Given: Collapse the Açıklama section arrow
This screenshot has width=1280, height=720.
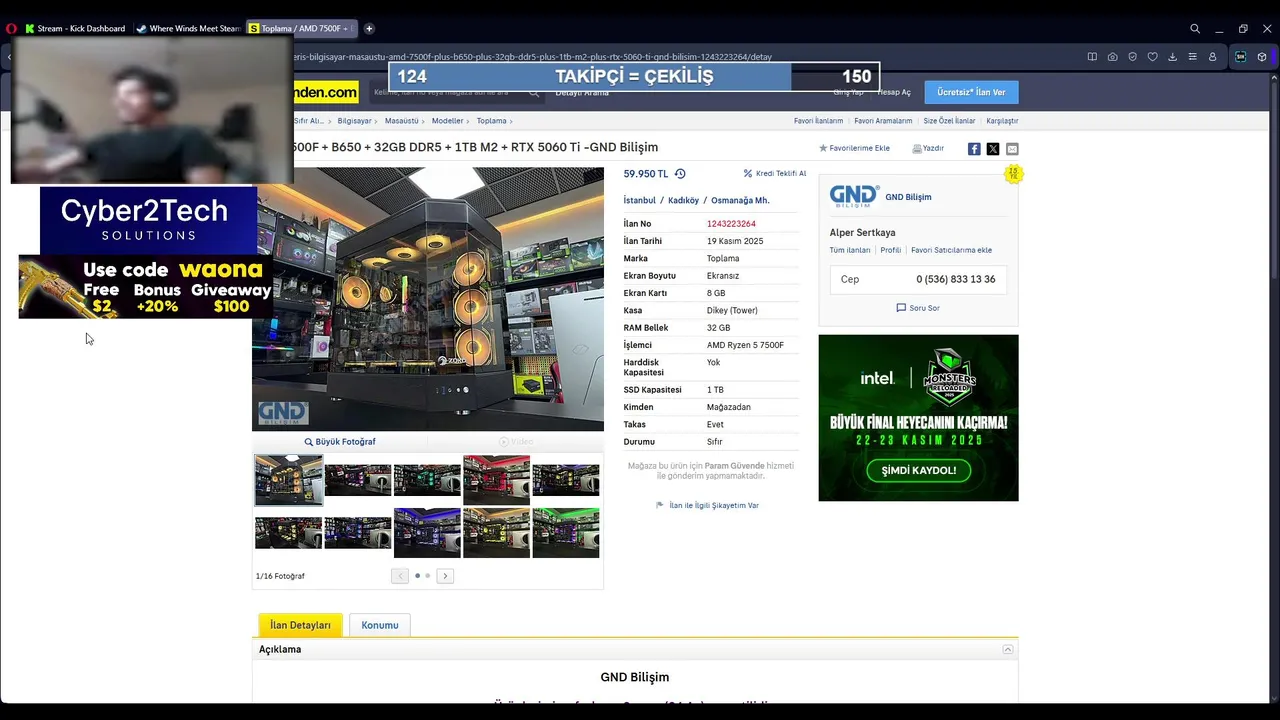Looking at the screenshot, I should (1008, 650).
